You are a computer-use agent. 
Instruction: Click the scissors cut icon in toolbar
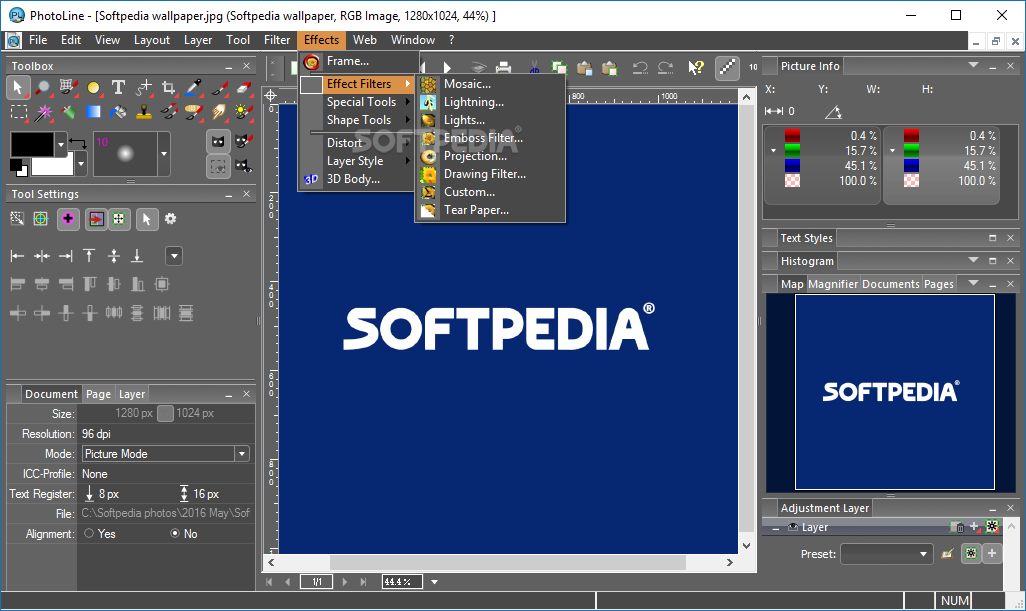pyautogui.click(x=535, y=67)
